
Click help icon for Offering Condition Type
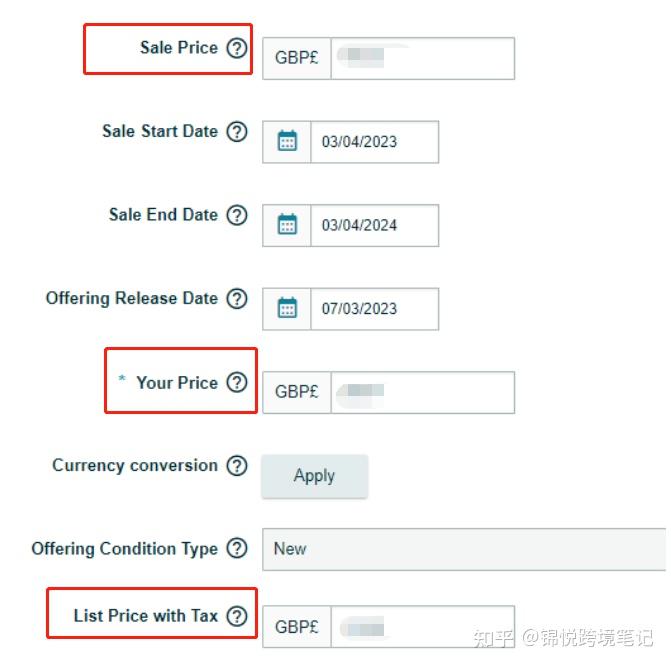(236, 548)
